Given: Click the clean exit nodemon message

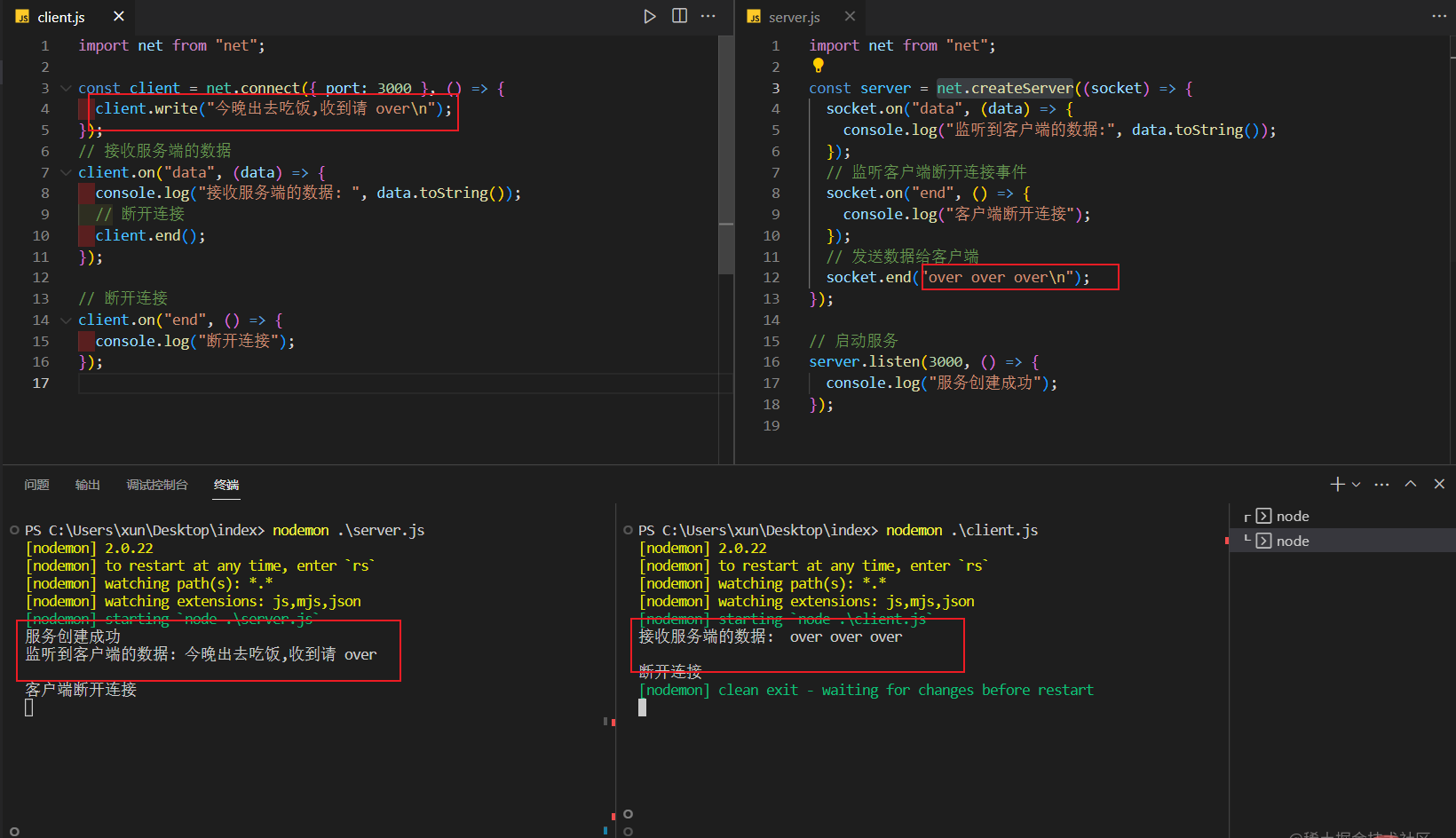Looking at the screenshot, I should pyautogui.click(x=866, y=690).
